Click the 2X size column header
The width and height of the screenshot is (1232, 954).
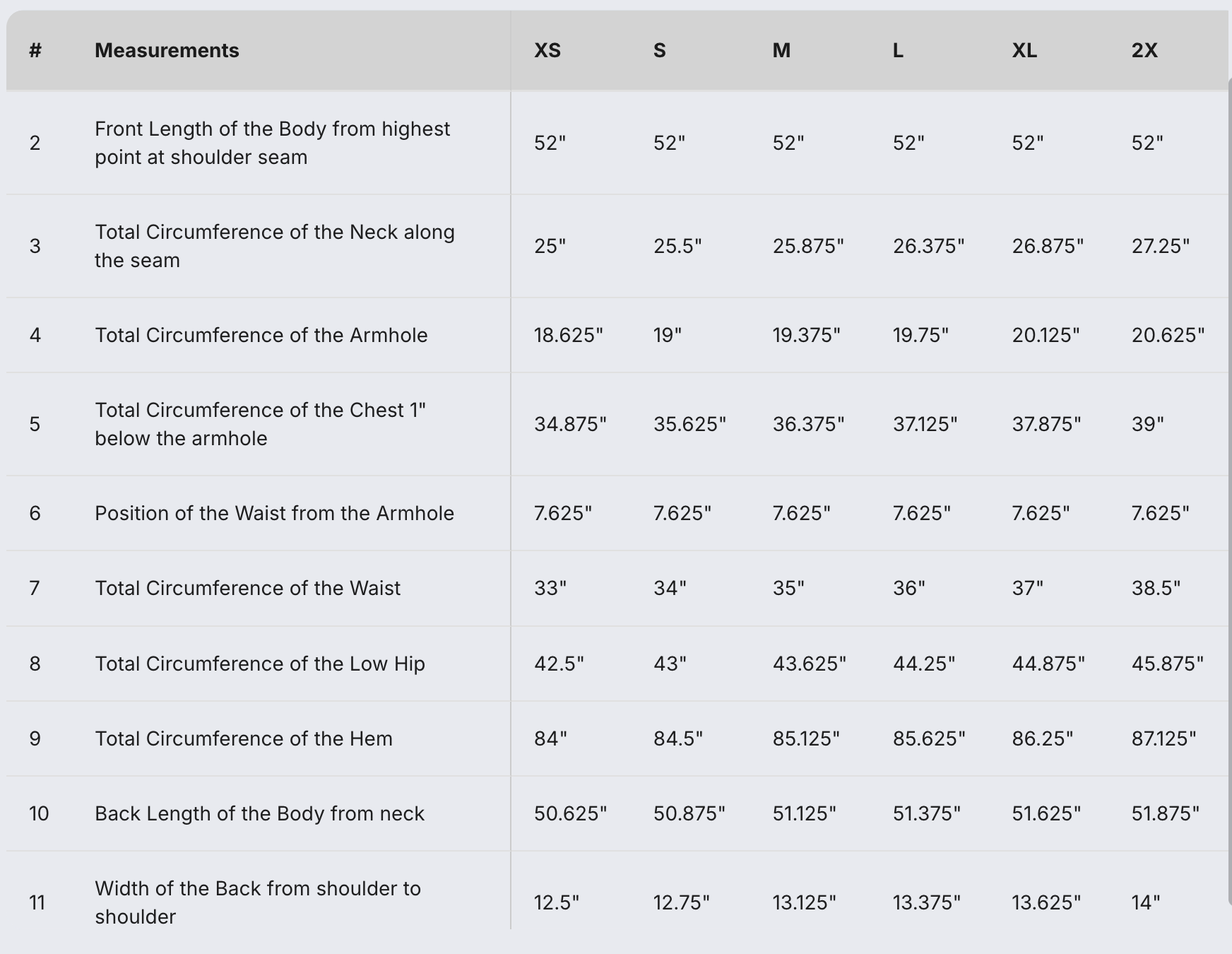click(x=1144, y=50)
